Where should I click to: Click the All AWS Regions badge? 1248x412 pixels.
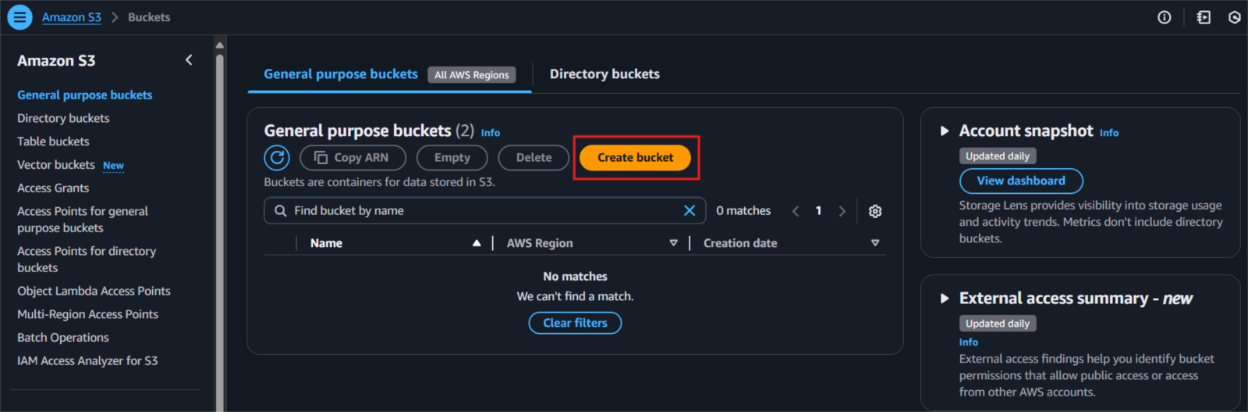pyautogui.click(x=472, y=75)
